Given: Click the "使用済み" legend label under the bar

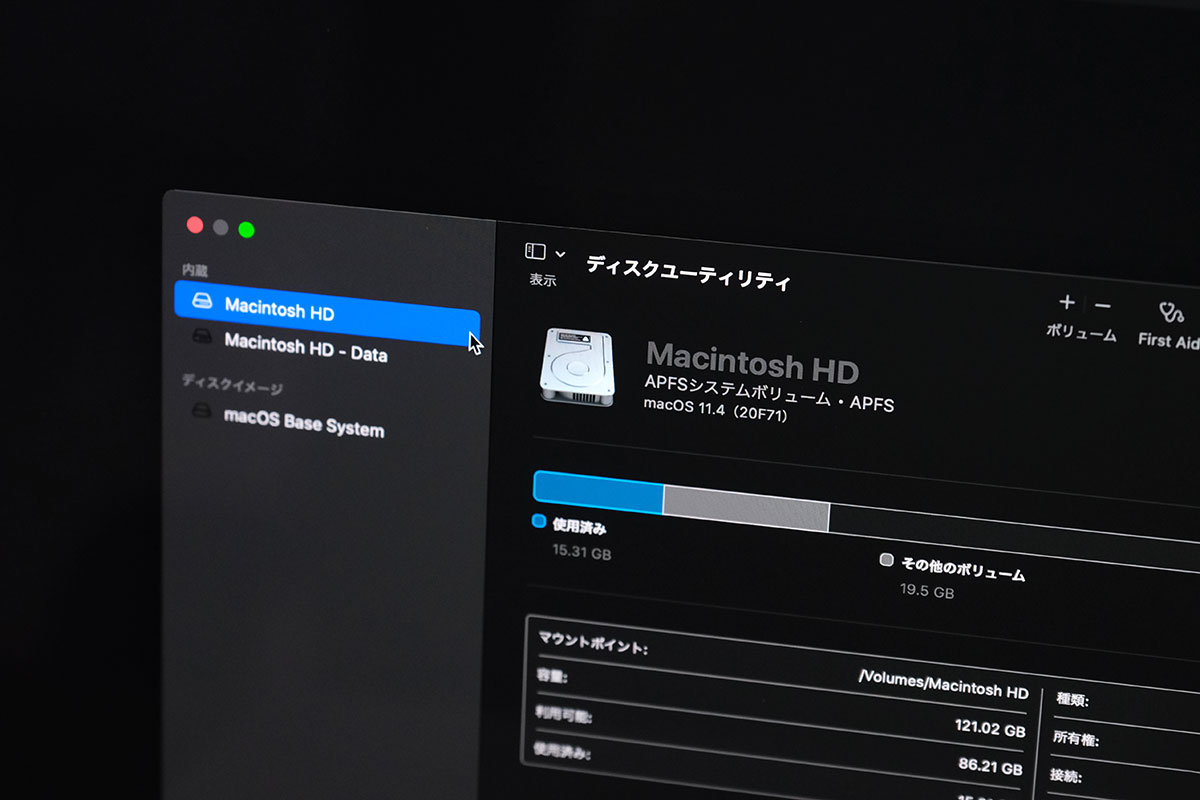Looking at the screenshot, I should [579, 526].
